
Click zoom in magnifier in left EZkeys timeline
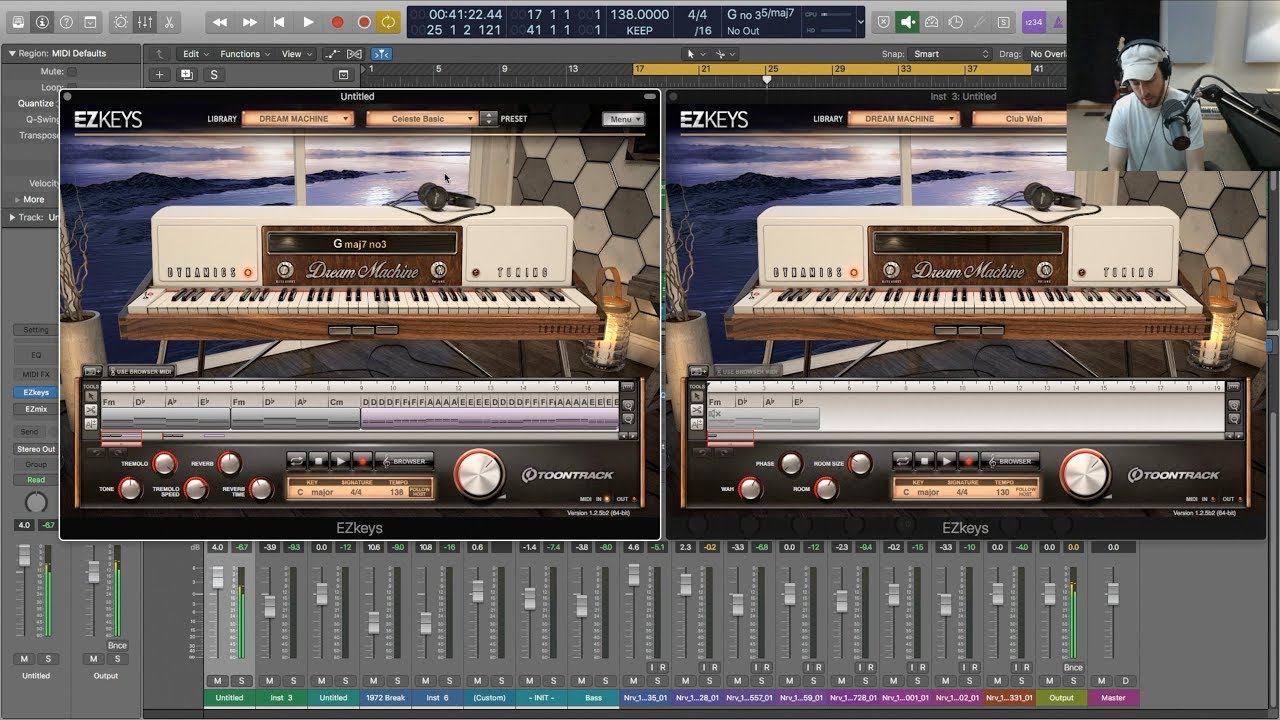click(x=628, y=406)
